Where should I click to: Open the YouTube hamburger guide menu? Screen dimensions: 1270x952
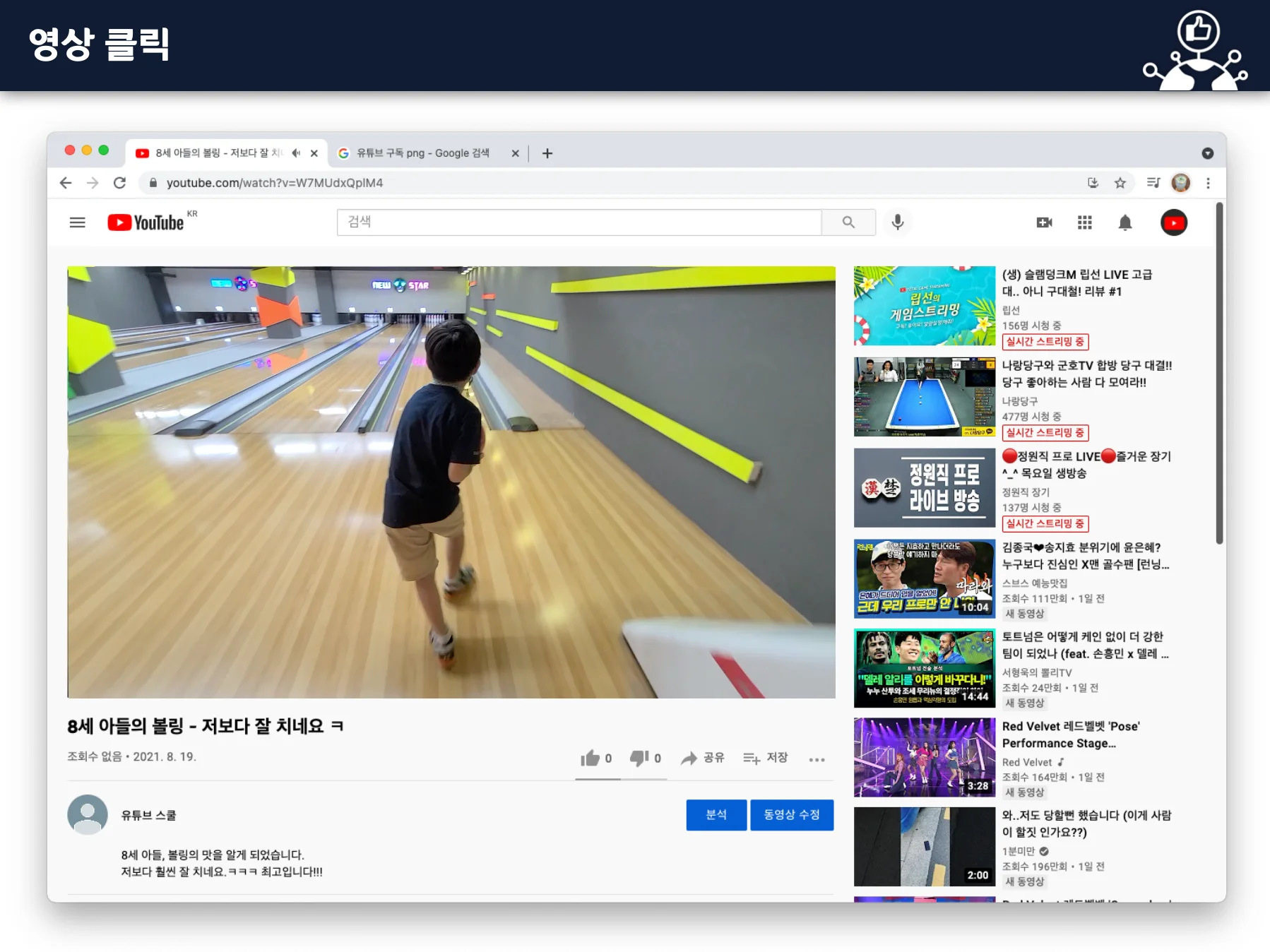pyautogui.click(x=78, y=222)
